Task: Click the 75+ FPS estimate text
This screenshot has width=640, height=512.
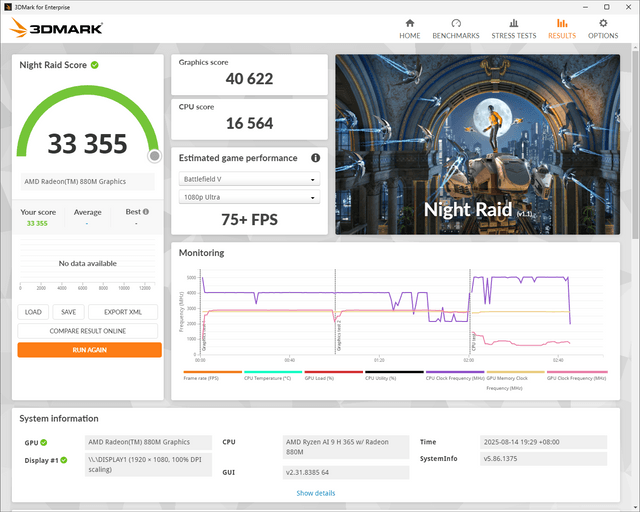Action: (249, 220)
